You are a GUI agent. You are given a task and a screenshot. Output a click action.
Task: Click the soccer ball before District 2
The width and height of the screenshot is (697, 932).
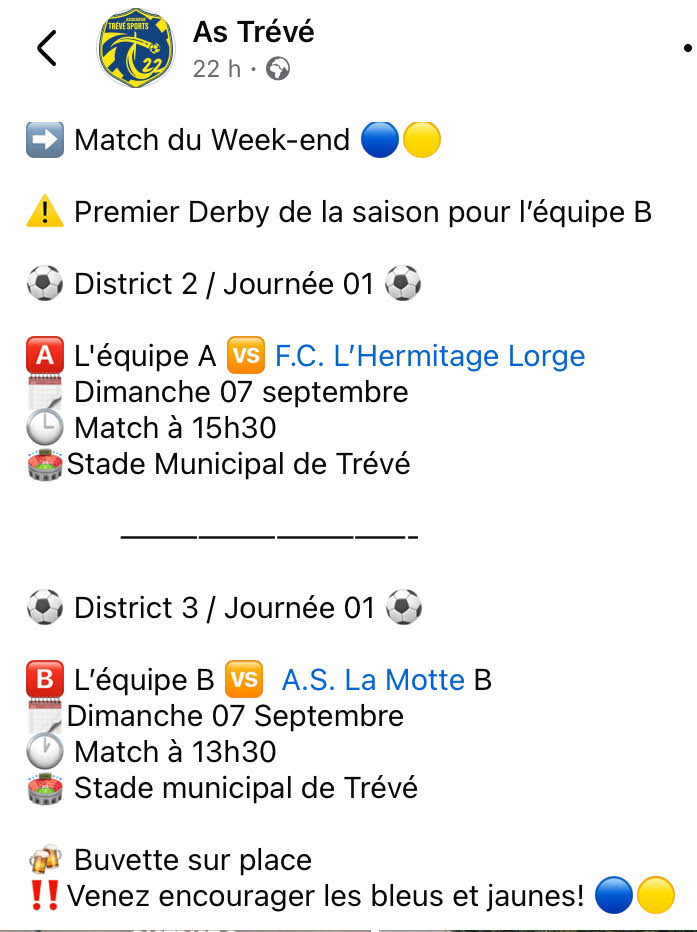[x=45, y=284]
